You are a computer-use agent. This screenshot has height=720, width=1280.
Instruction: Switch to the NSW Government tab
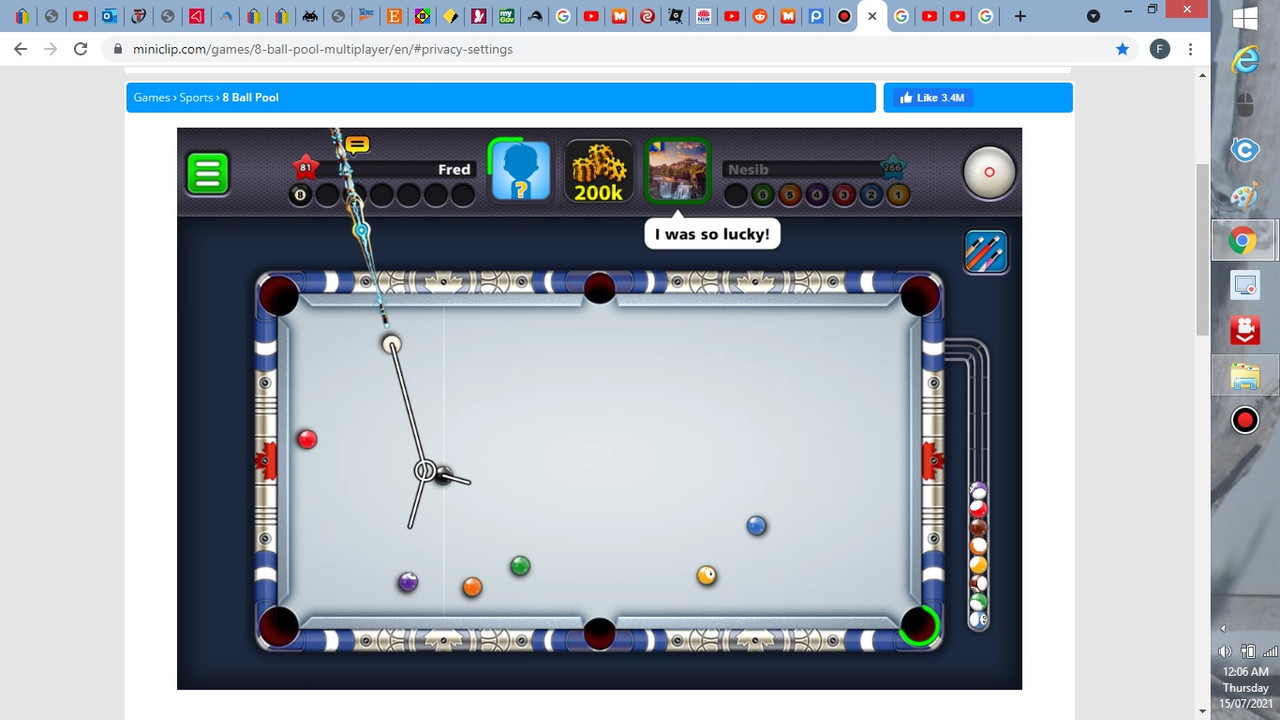(704, 16)
